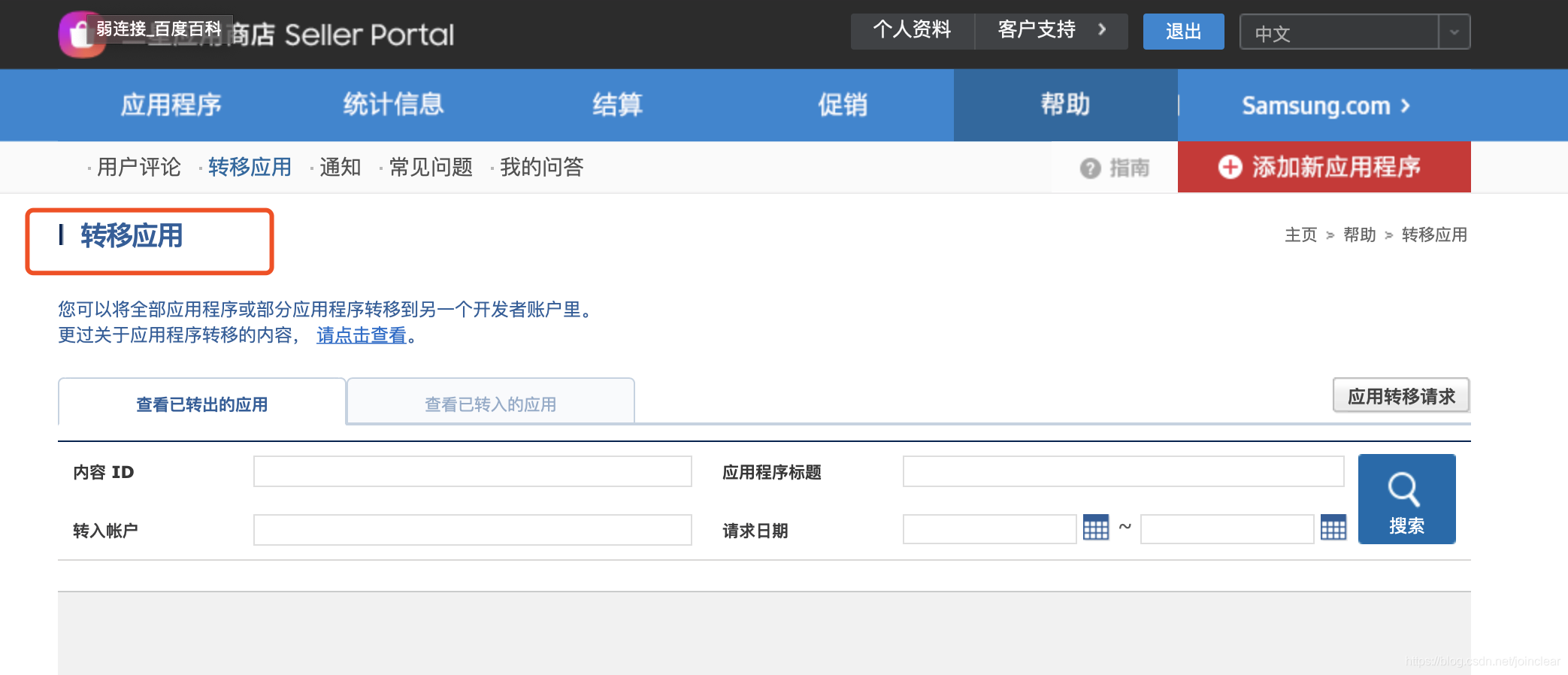
Task: Open the 应用程序 menu
Action: (x=171, y=104)
